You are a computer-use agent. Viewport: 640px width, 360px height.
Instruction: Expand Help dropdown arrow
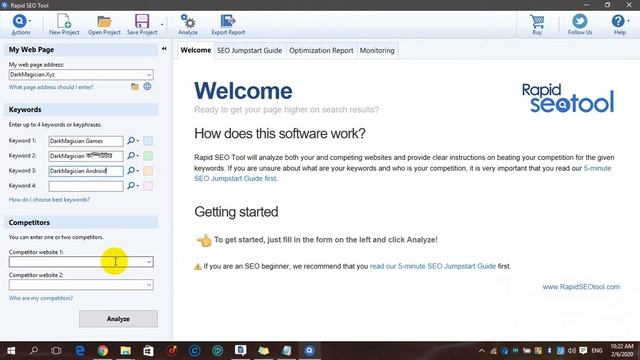click(629, 21)
